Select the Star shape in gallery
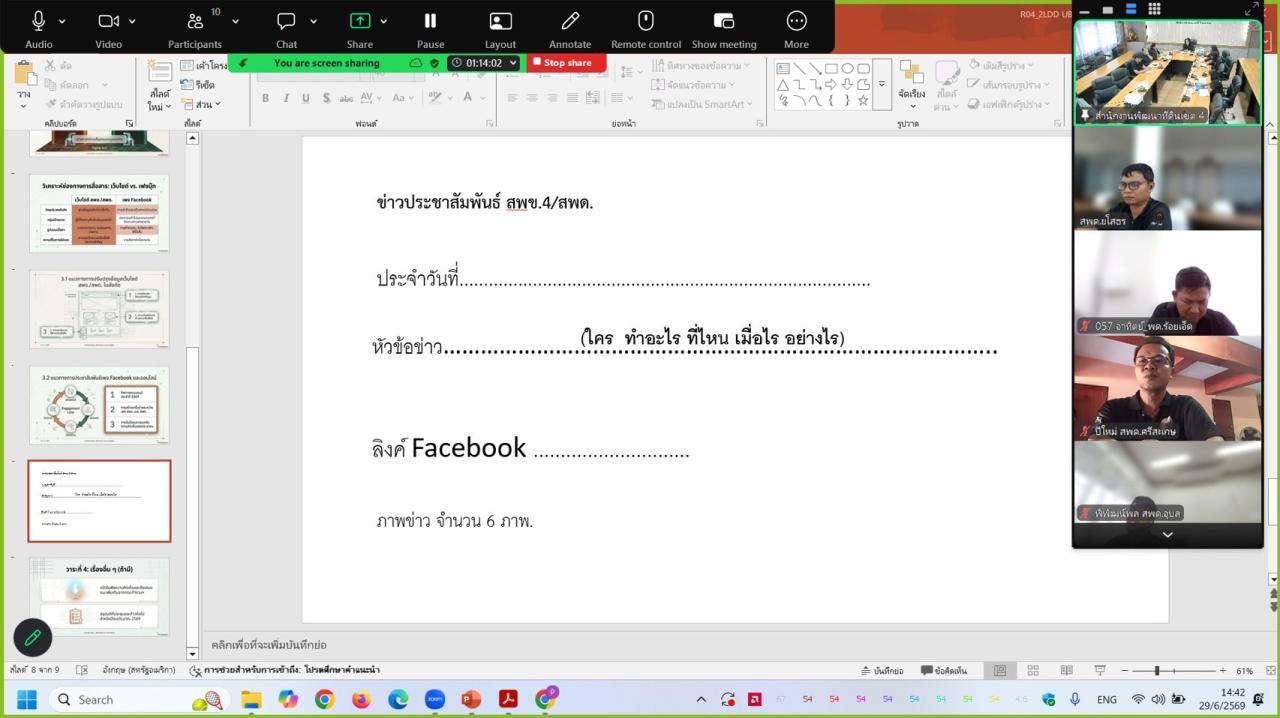This screenshot has width=1280, height=718. [863, 100]
